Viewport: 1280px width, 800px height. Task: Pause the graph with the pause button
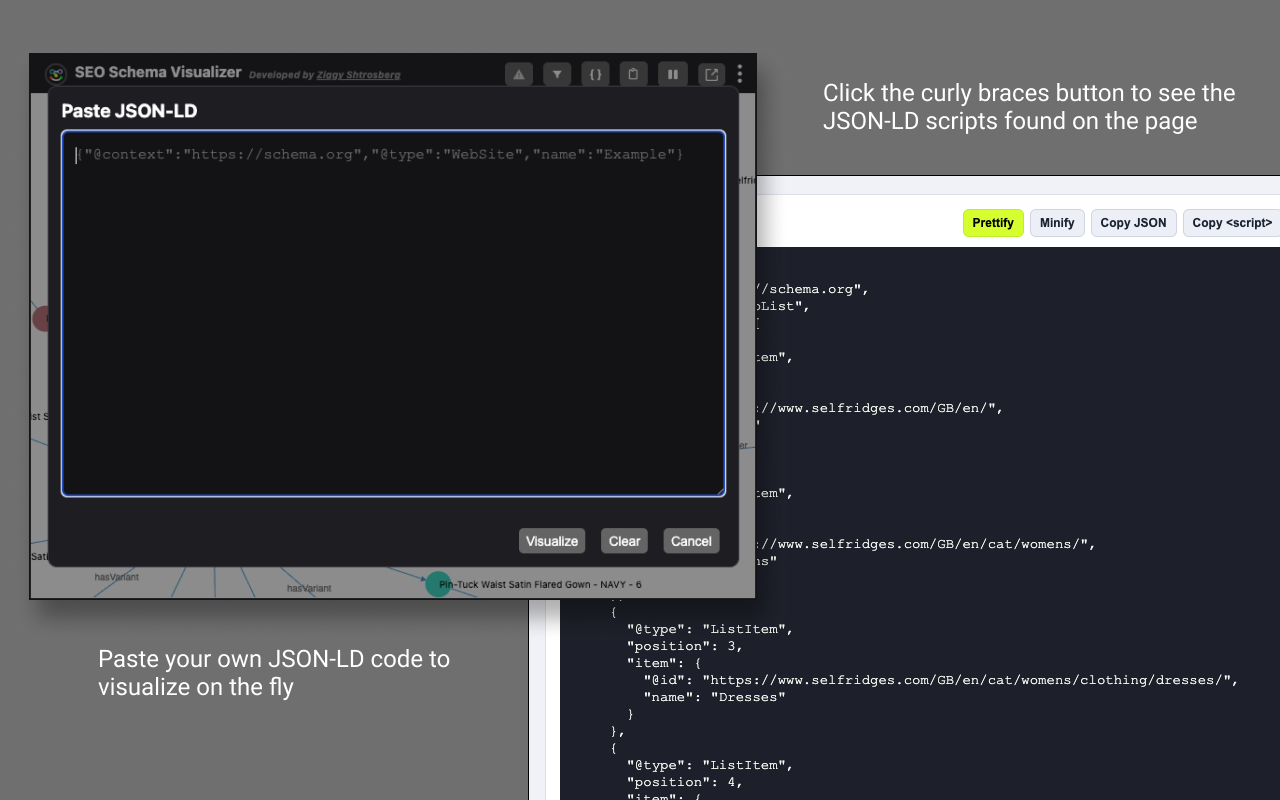(672, 74)
